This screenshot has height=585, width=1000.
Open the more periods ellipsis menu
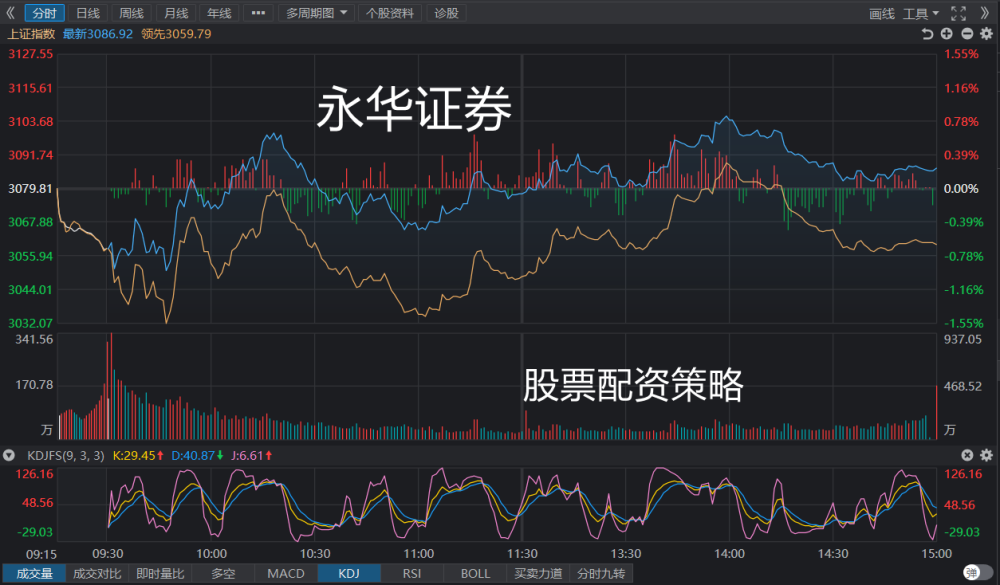coord(258,13)
